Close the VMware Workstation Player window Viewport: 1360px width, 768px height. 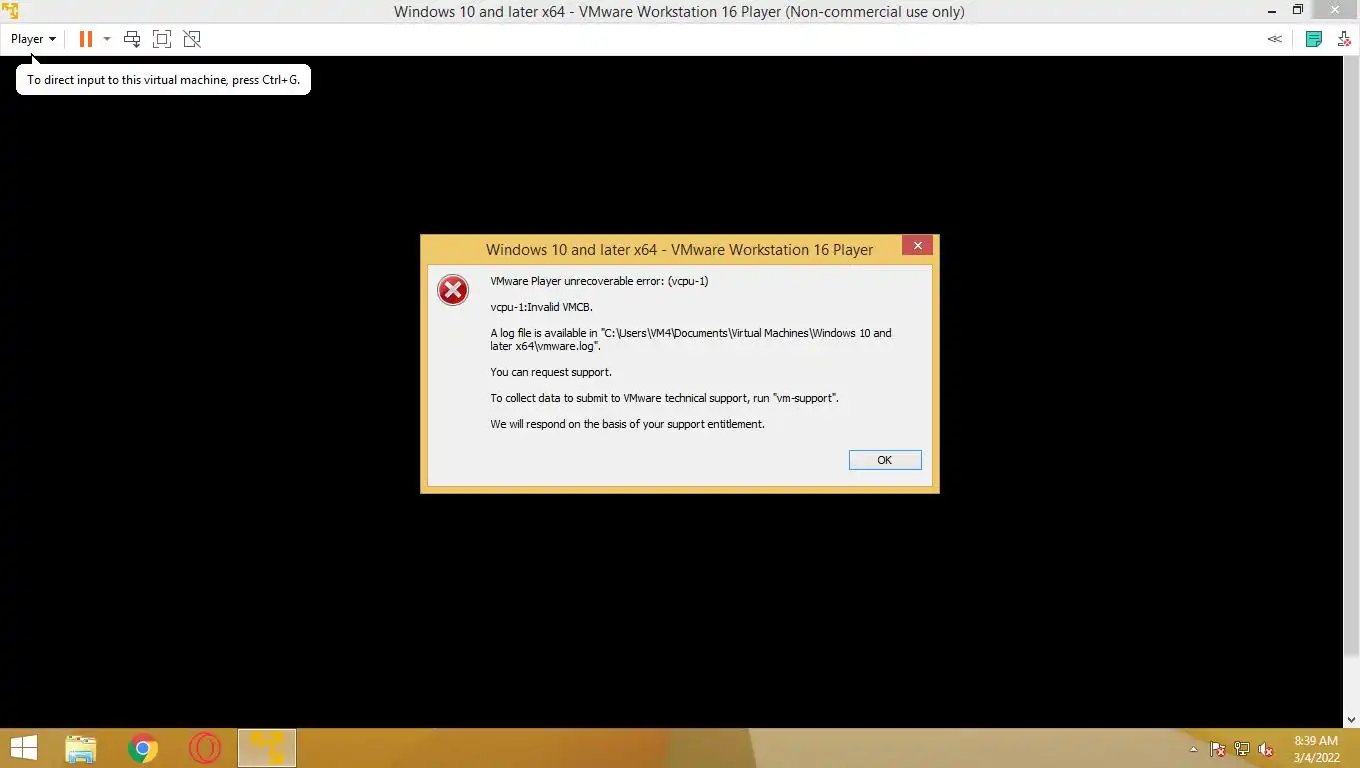click(1335, 11)
